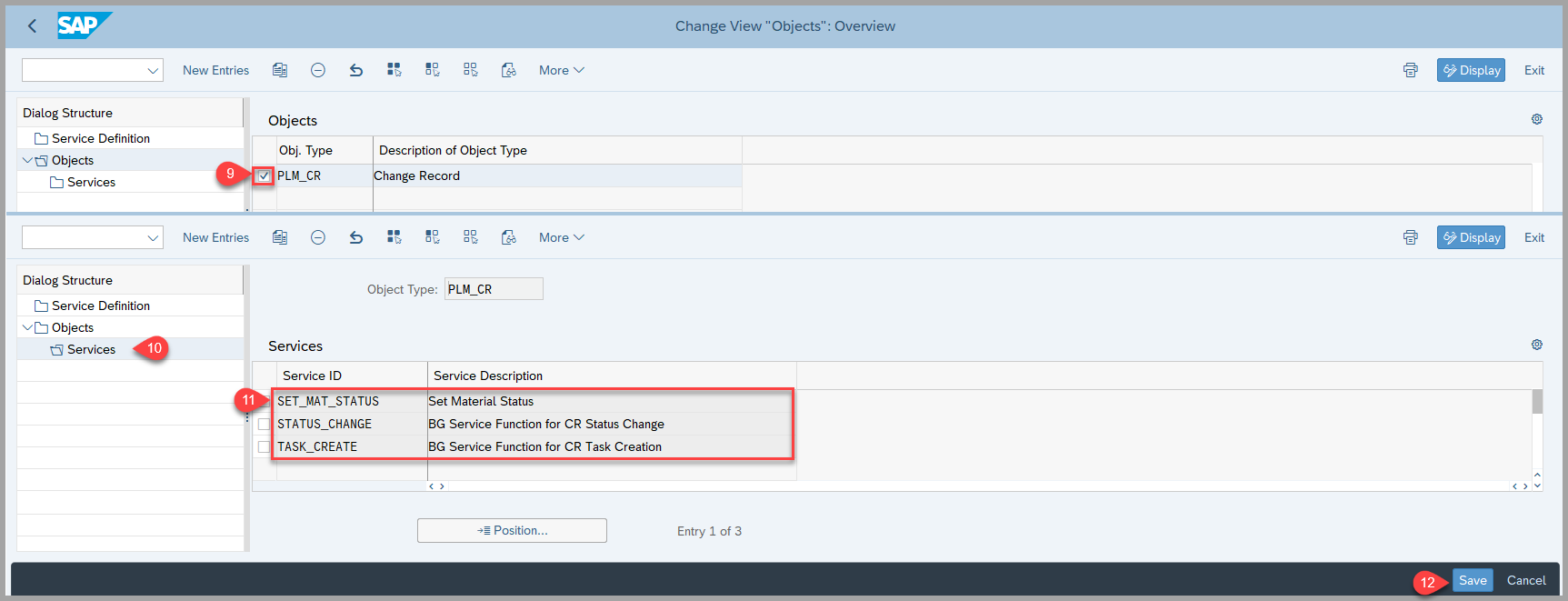Open the Services table settings gear
This screenshot has width=1568, height=601.
coord(1536,345)
